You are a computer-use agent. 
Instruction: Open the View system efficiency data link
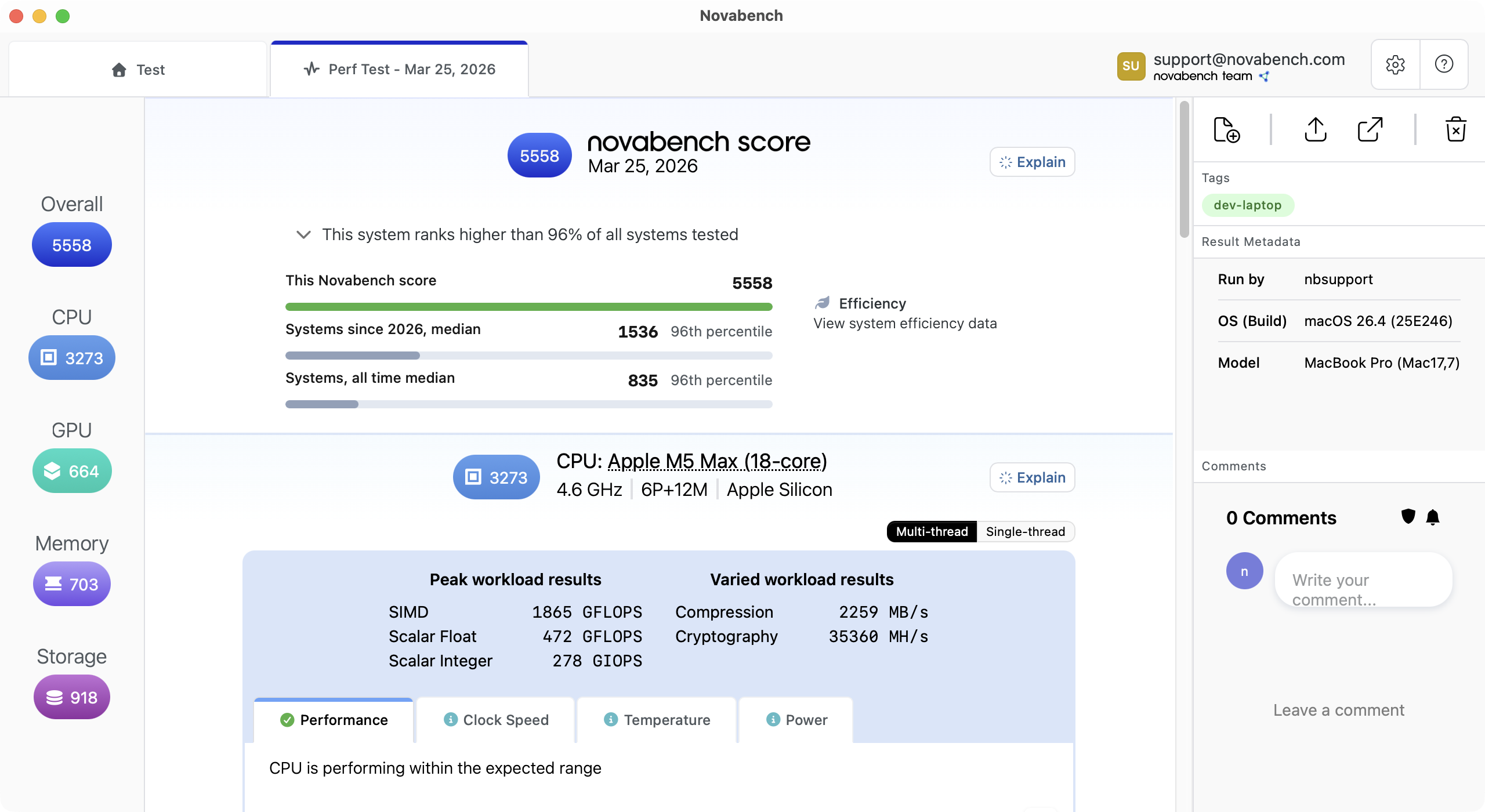coord(904,323)
